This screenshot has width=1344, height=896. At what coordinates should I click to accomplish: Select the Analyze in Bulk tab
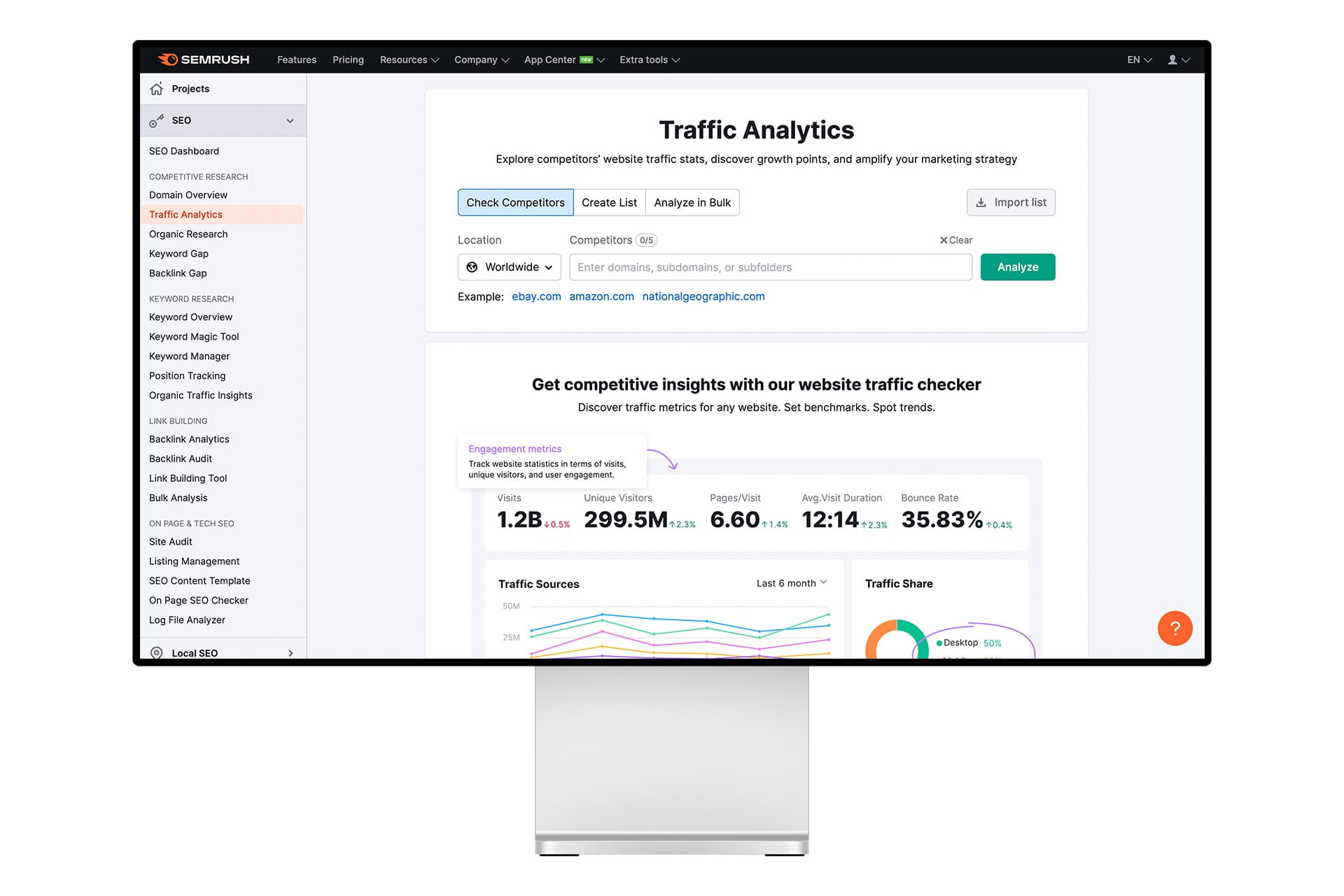(x=692, y=202)
